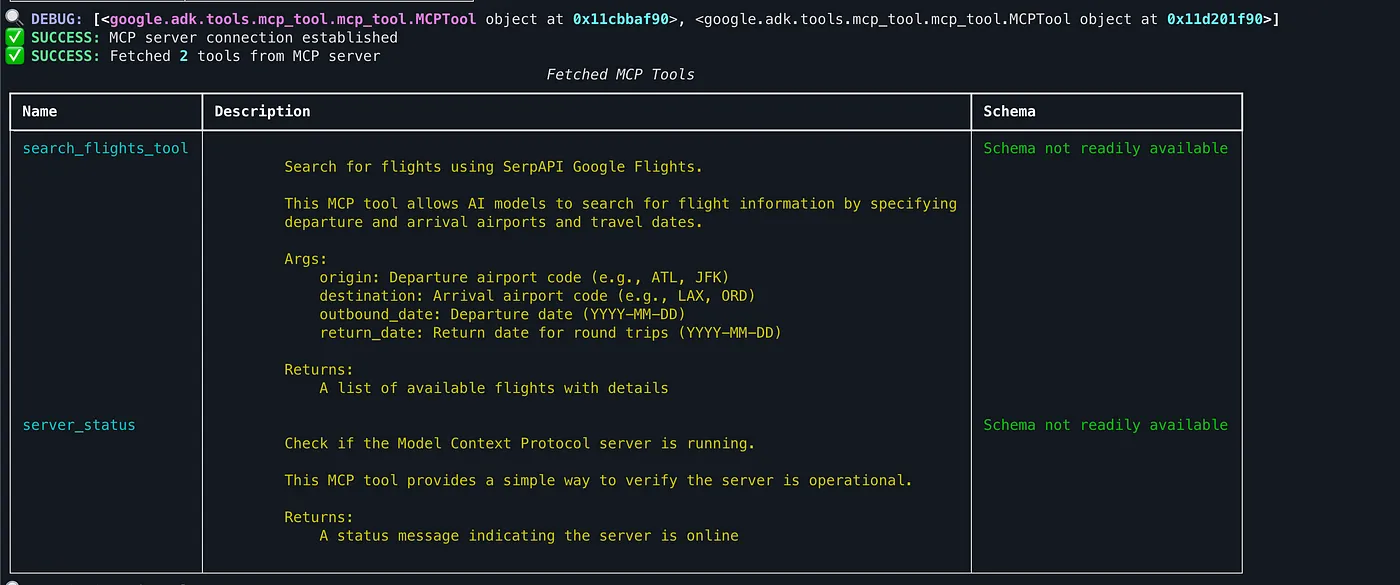Image resolution: width=1400 pixels, height=585 pixels.
Task: Click the Fetched MCP Tools table title
Action: (x=620, y=74)
